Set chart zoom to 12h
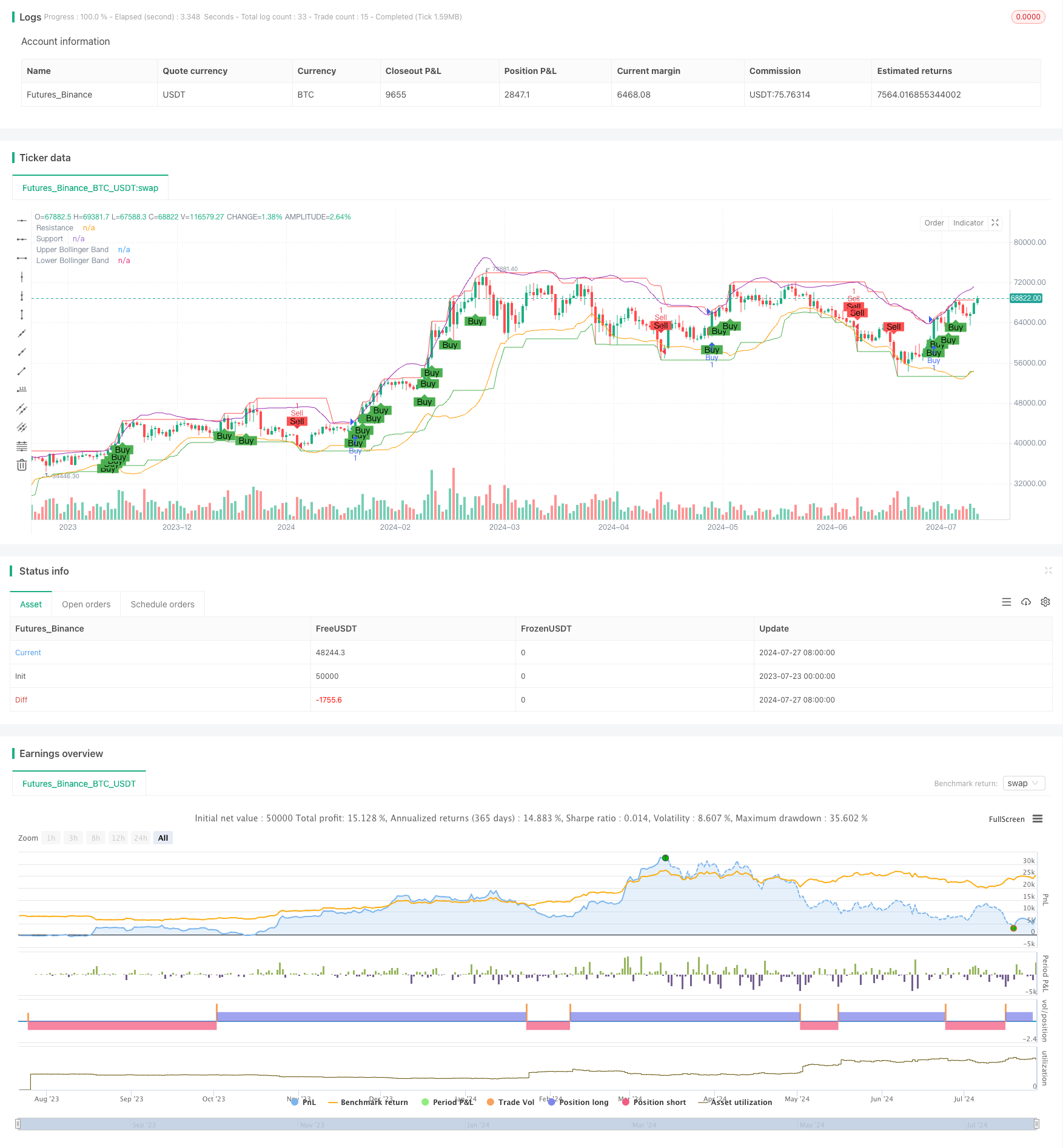Screen dimensions: 1063x1148 coord(118,838)
